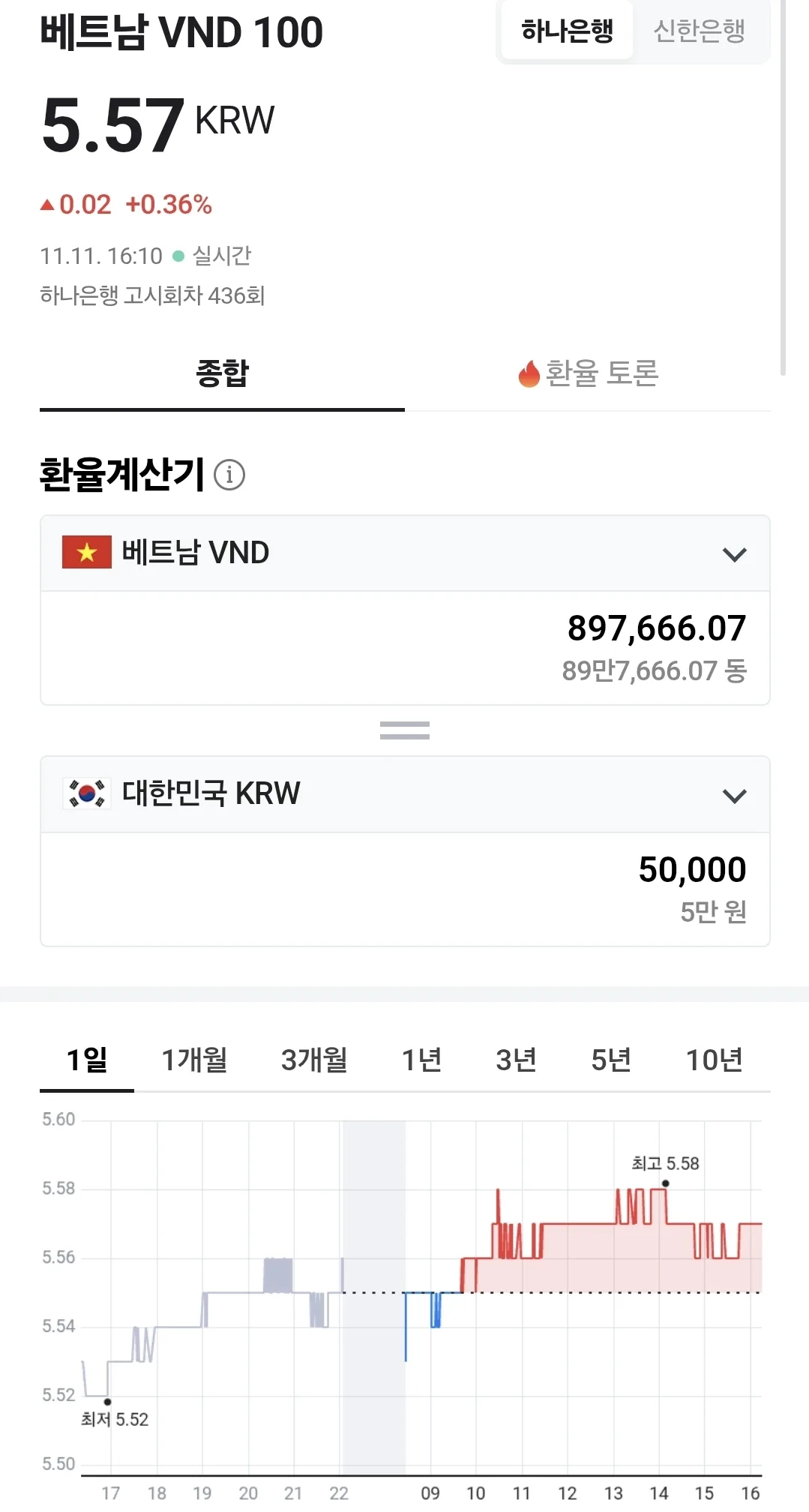Switch to 신한은행 bank toggle
809x1512 pixels.
(x=700, y=31)
